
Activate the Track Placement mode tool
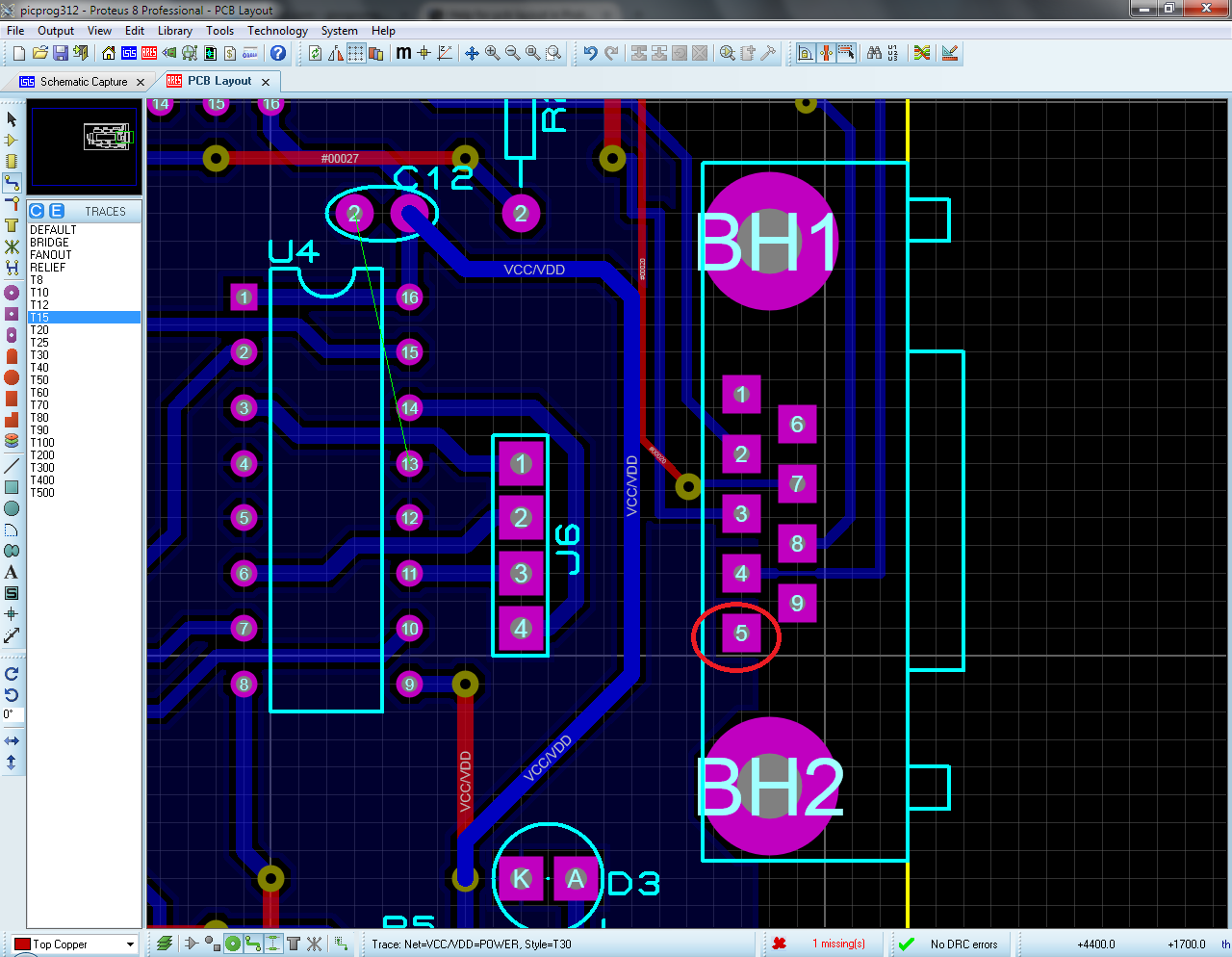pyautogui.click(x=13, y=183)
